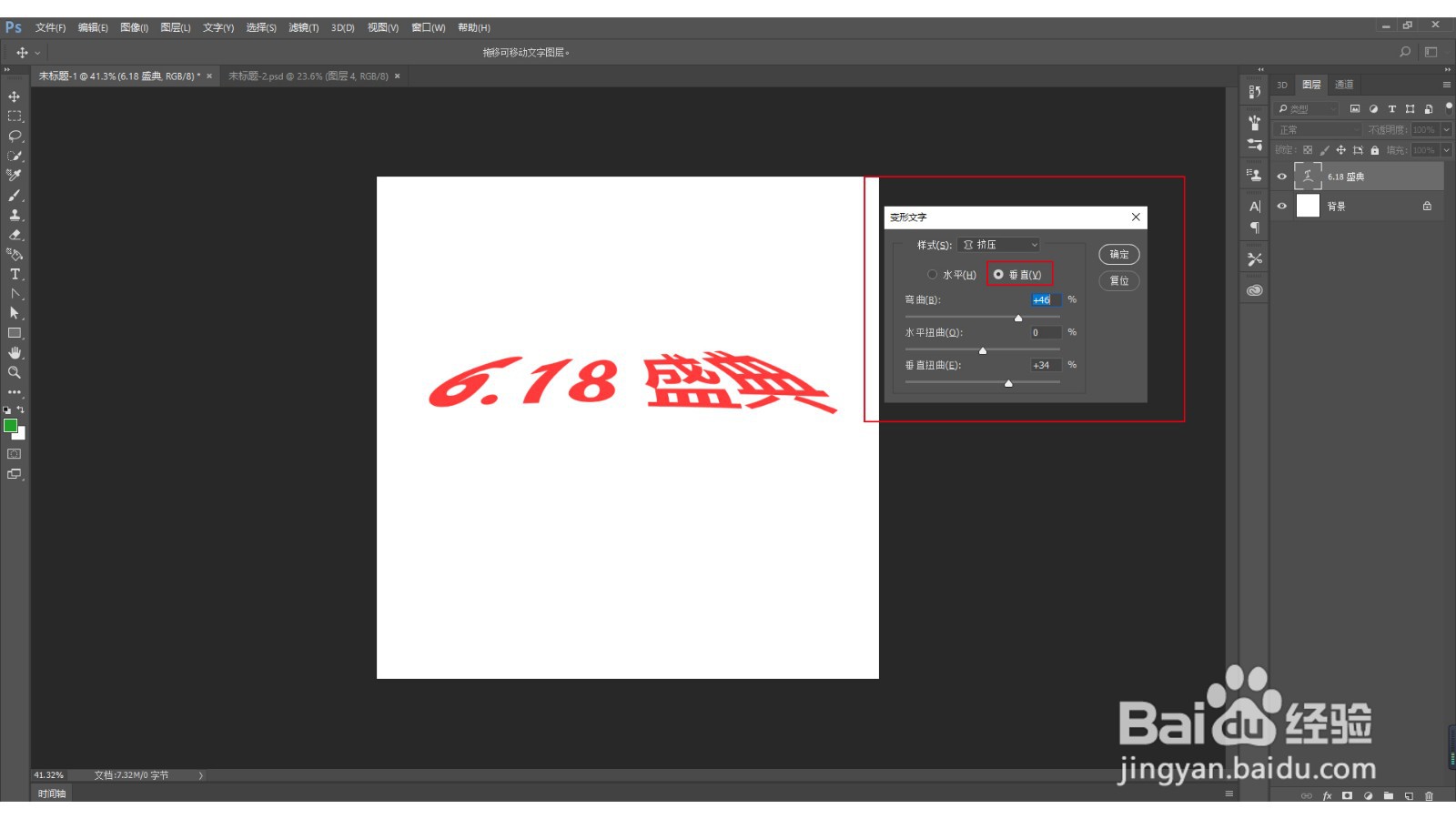
Task: Open the Brush Settings panel icon
Action: coord(1255,144)
